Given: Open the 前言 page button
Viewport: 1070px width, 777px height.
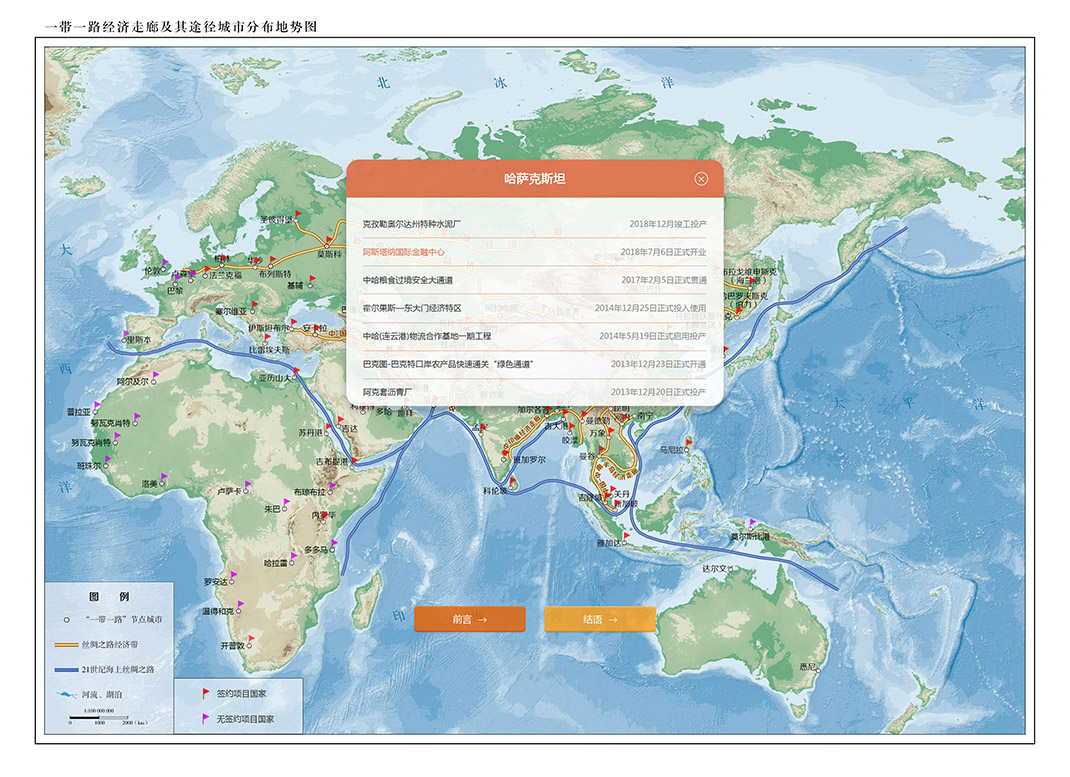Looking at the screenshot, I should point(469,619).
